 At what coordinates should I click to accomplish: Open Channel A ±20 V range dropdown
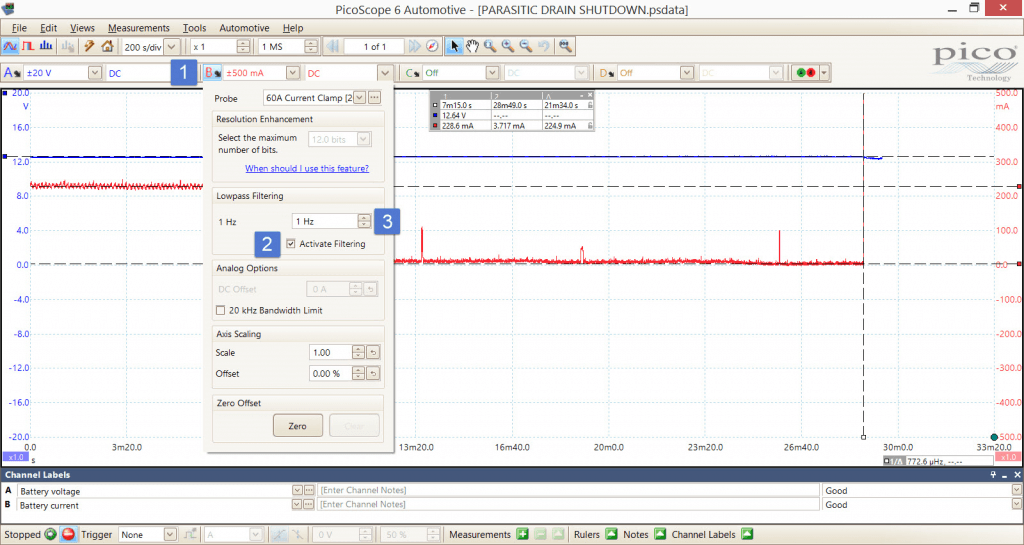coord(95,73)
